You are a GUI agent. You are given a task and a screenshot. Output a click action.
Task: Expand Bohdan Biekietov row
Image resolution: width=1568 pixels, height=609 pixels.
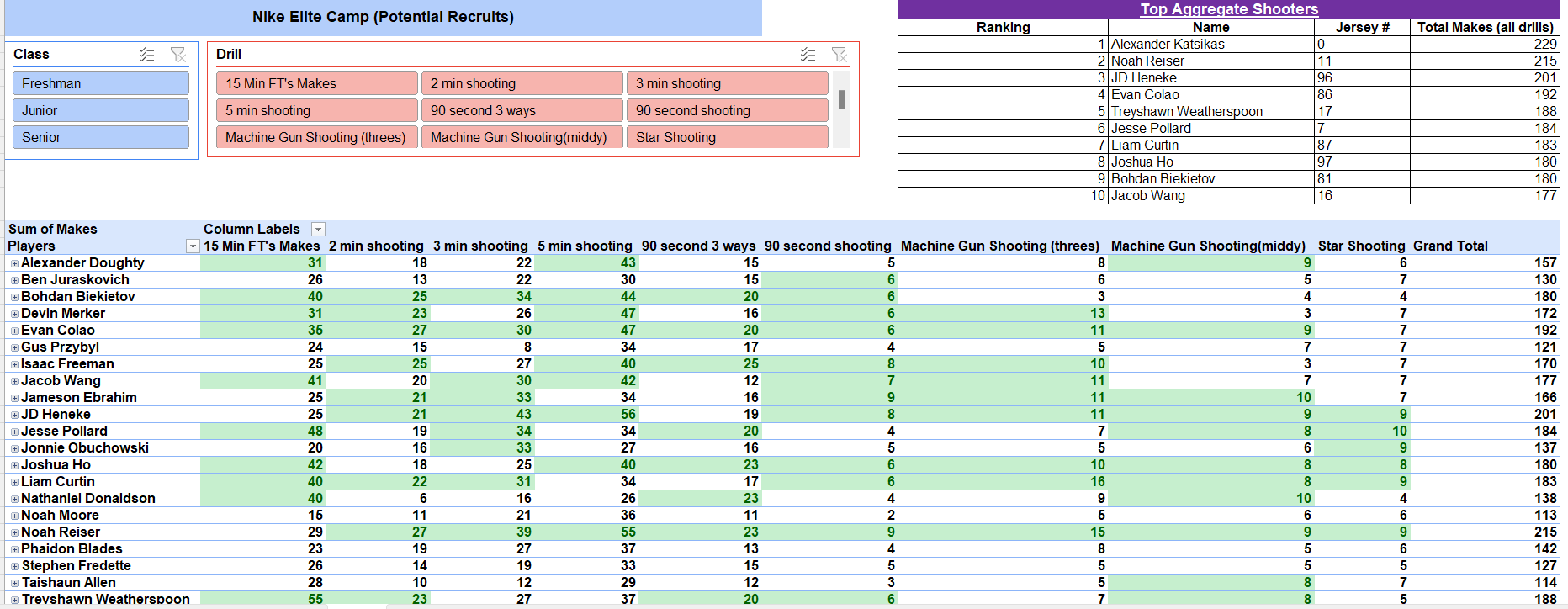(x=14, y=297)
